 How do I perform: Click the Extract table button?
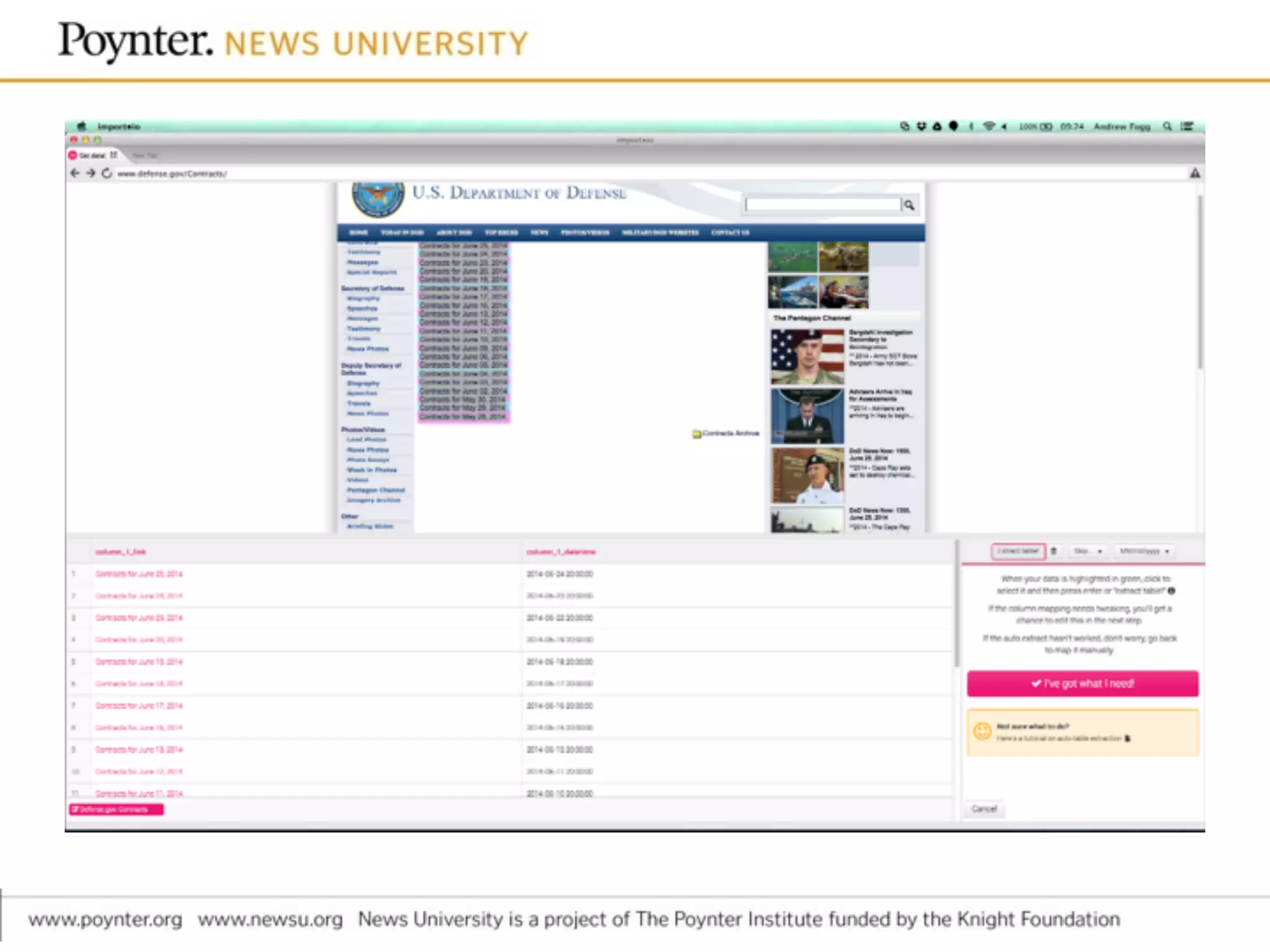(x=1018, y=551)
